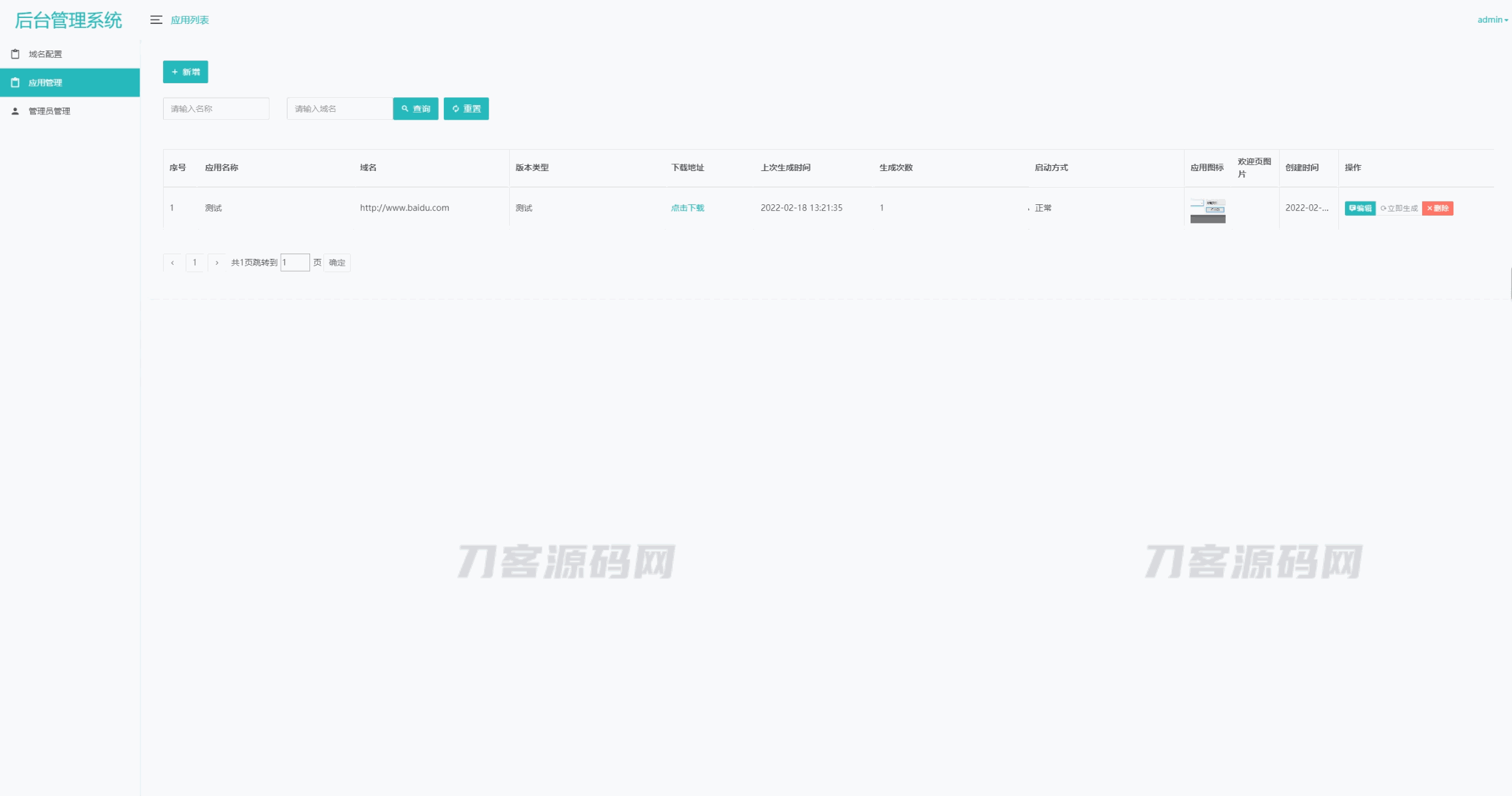
Task: Focus the 请输入域名 domain input field
Action: [339, 108]
